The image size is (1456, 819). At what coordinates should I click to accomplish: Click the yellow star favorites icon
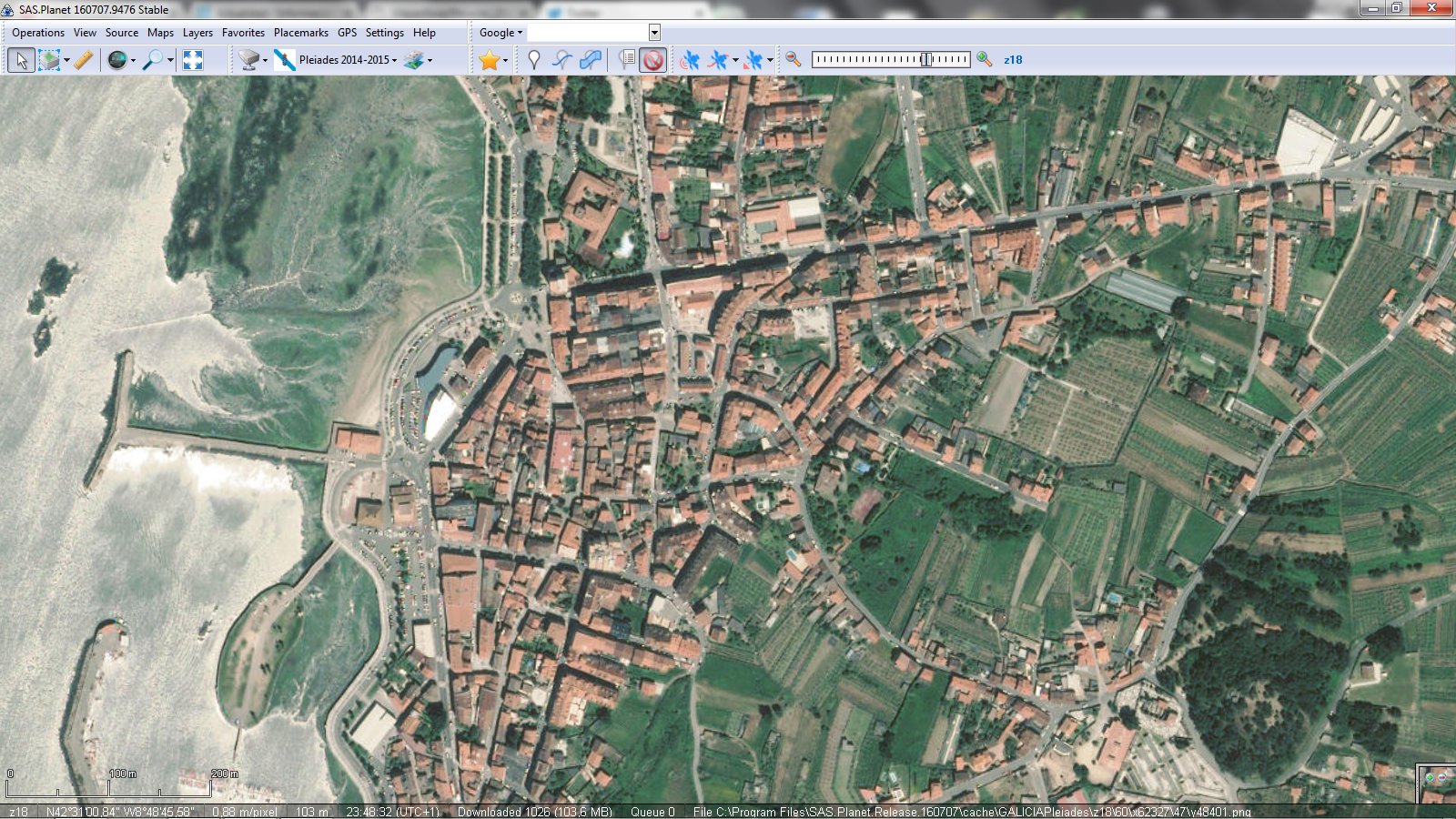(490, 60)
